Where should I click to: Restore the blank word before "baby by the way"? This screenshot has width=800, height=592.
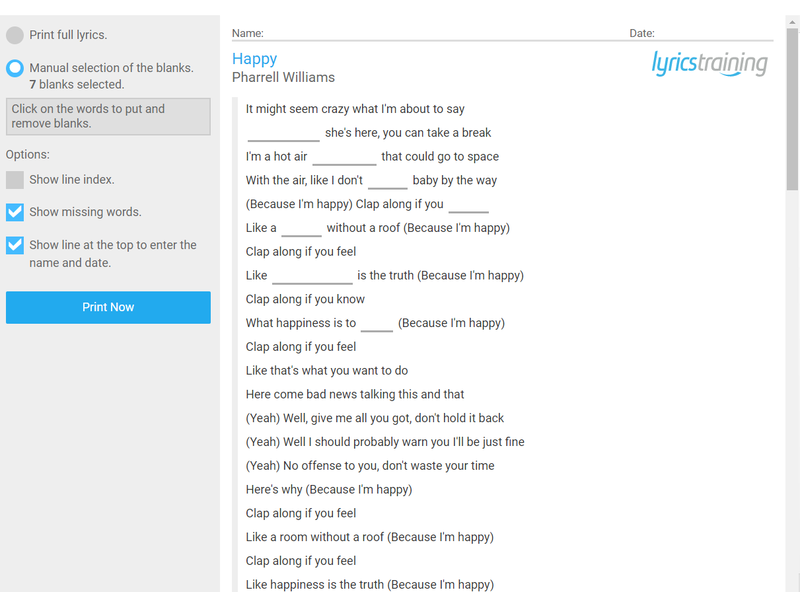(388, 181)
